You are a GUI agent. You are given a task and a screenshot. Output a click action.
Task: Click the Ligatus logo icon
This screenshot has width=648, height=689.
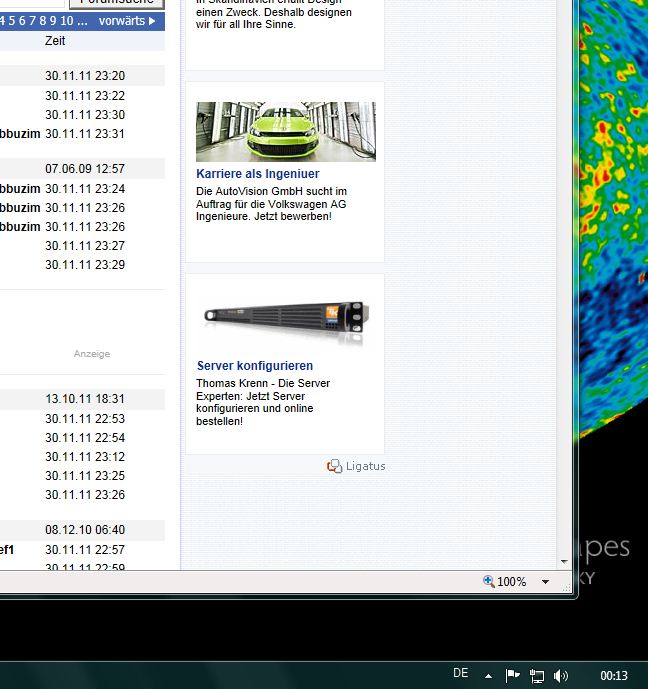[x=335, y=466]
